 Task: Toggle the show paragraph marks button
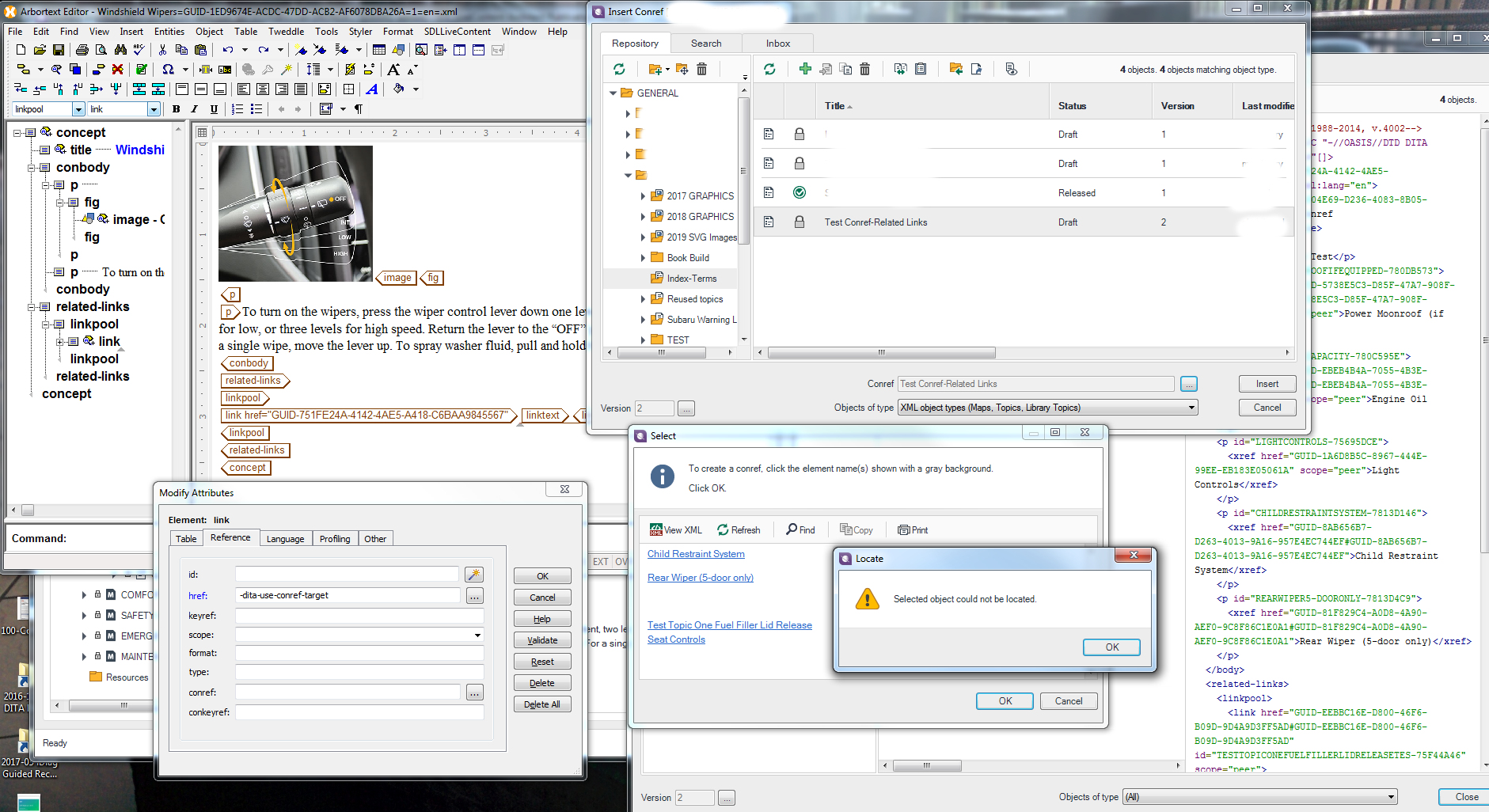coord(359,109)
